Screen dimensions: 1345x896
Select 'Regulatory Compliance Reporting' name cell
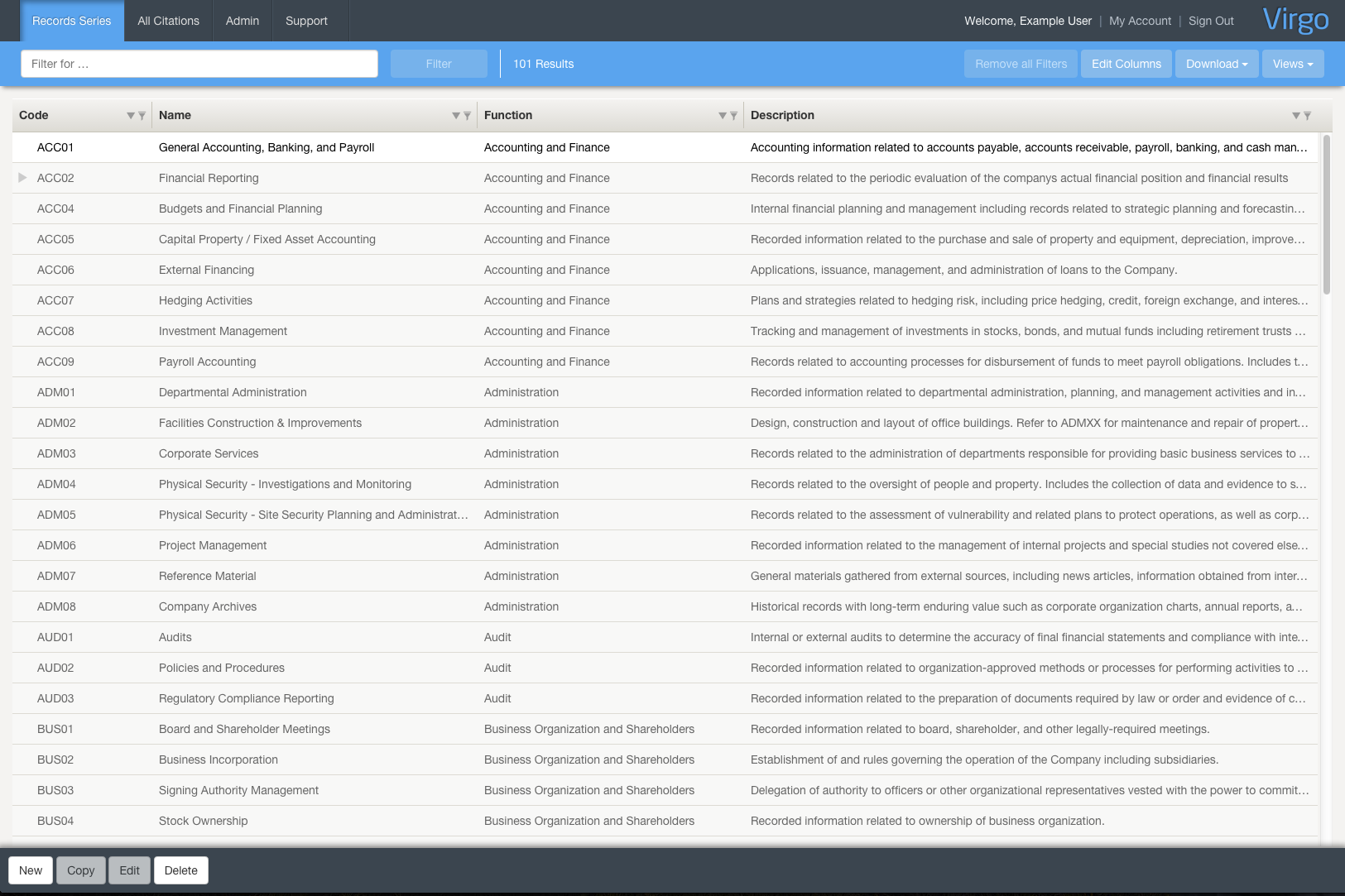click(x=247, y=698)
